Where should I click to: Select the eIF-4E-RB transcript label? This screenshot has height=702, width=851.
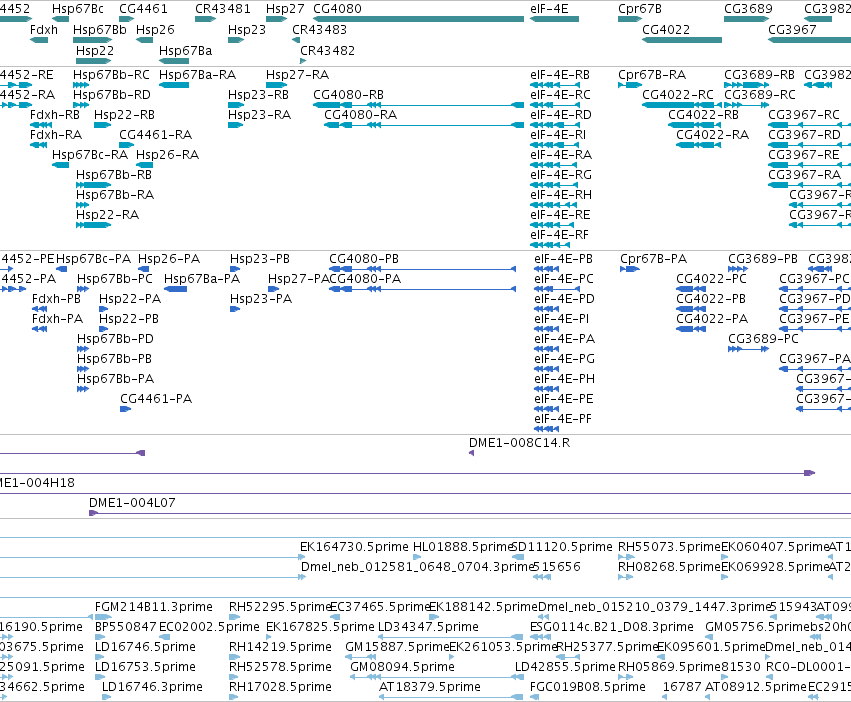click(x=560, y=74)
